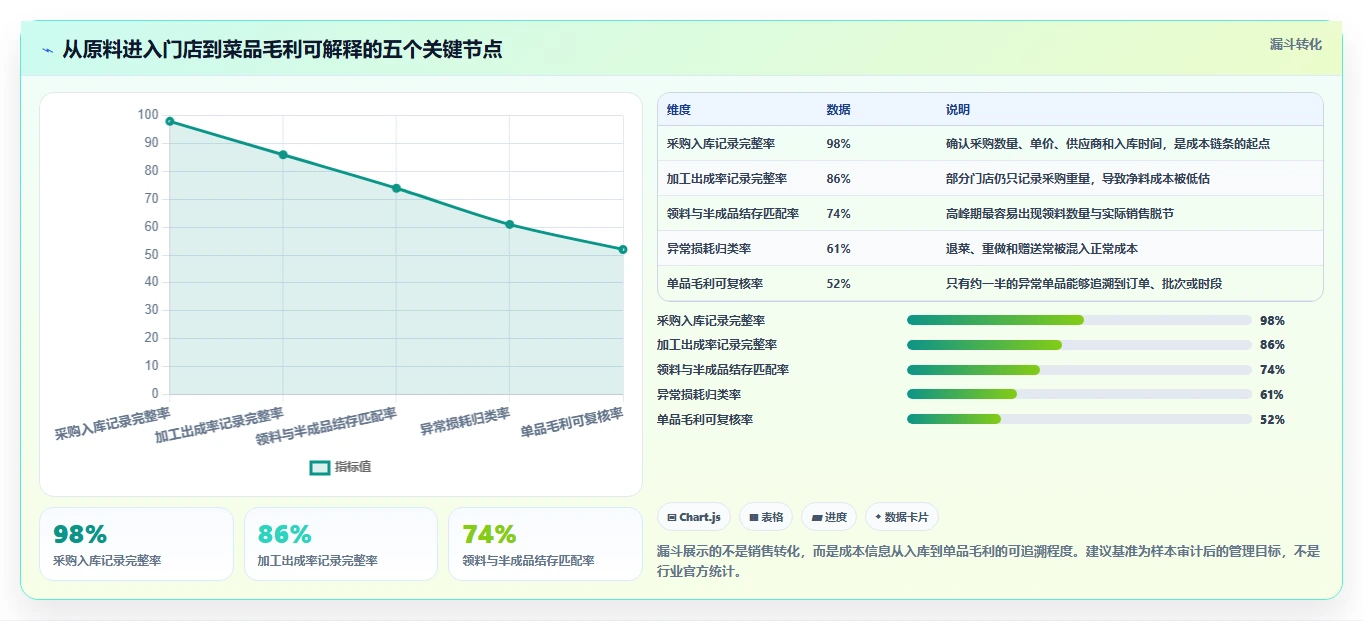Click the description starting 只有约一半的异常单品
The image size is (1363, 621).
point(1084,284)
